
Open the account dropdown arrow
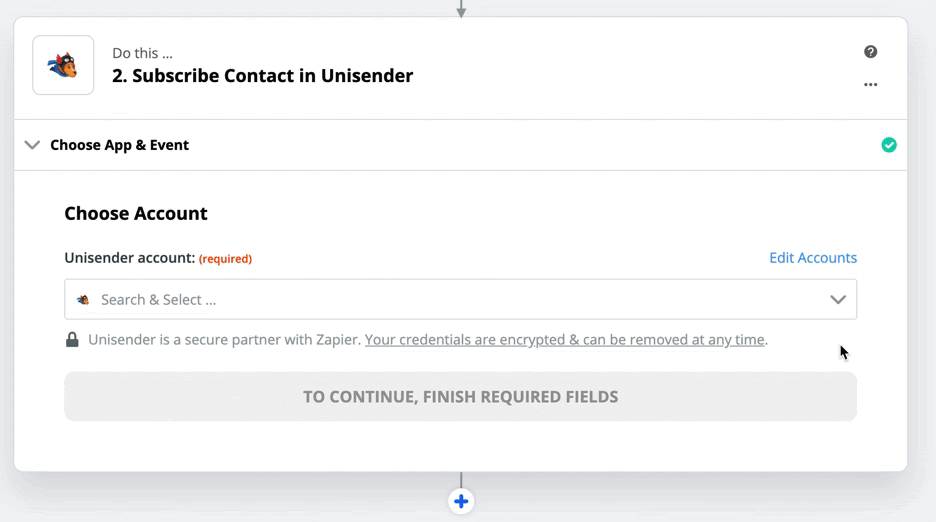point(838,300)
